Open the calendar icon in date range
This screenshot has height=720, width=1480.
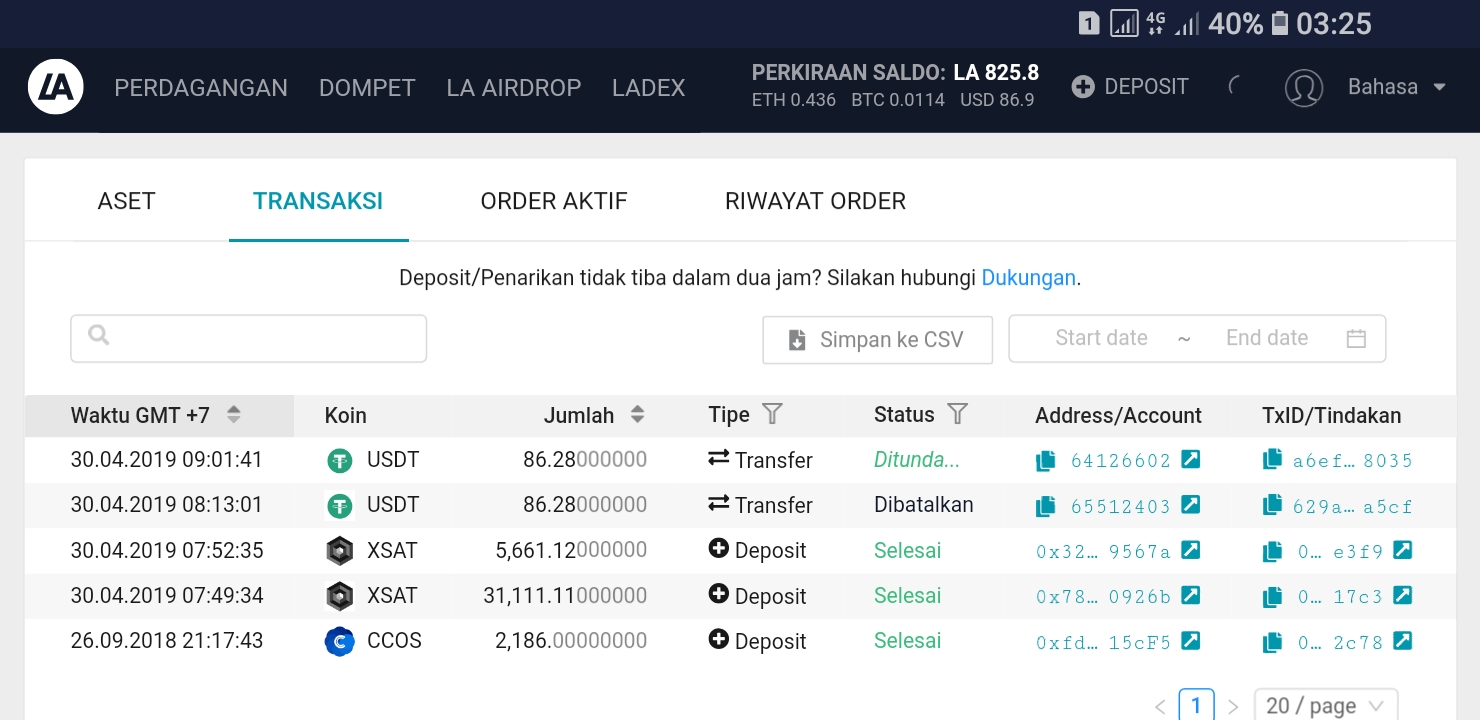point(1356,338)
